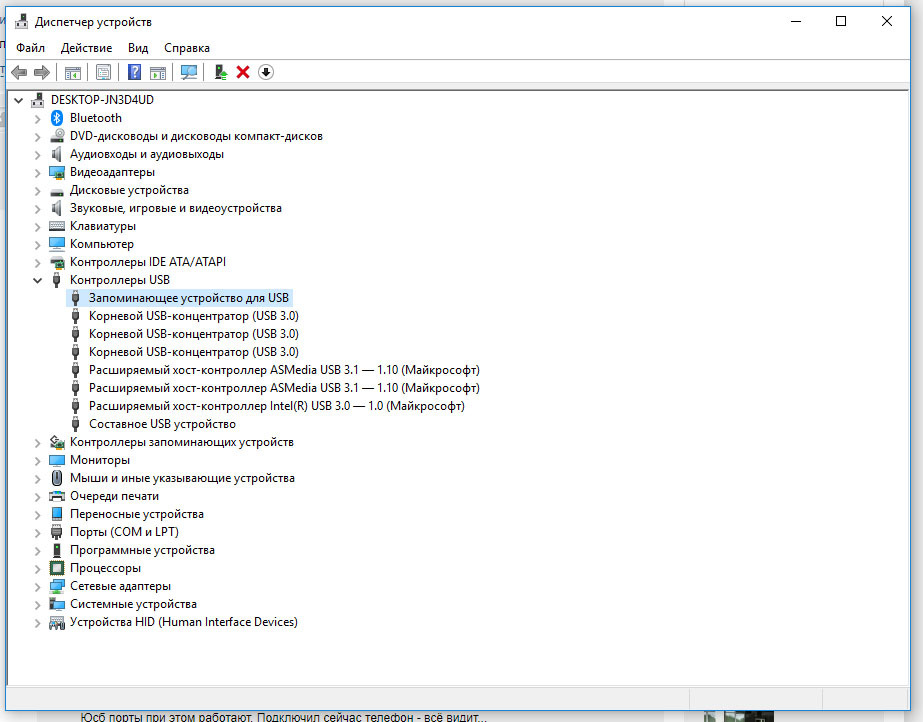Expand Аудиовходы и аудиовыходы branch
This screenshot has width=923, height=722.
tap(38, 155)
